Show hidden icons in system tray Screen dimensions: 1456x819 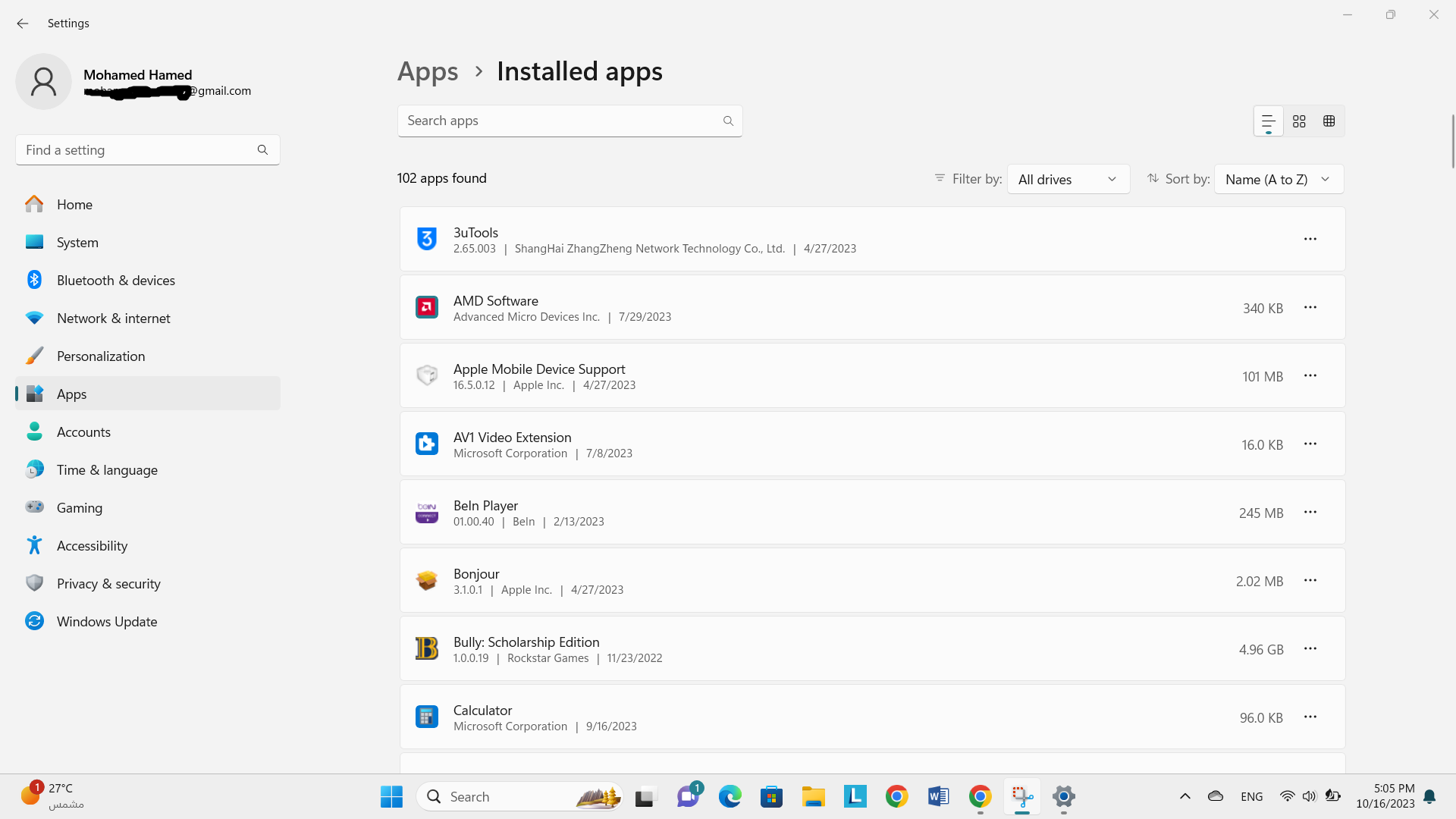[1185, 796]
